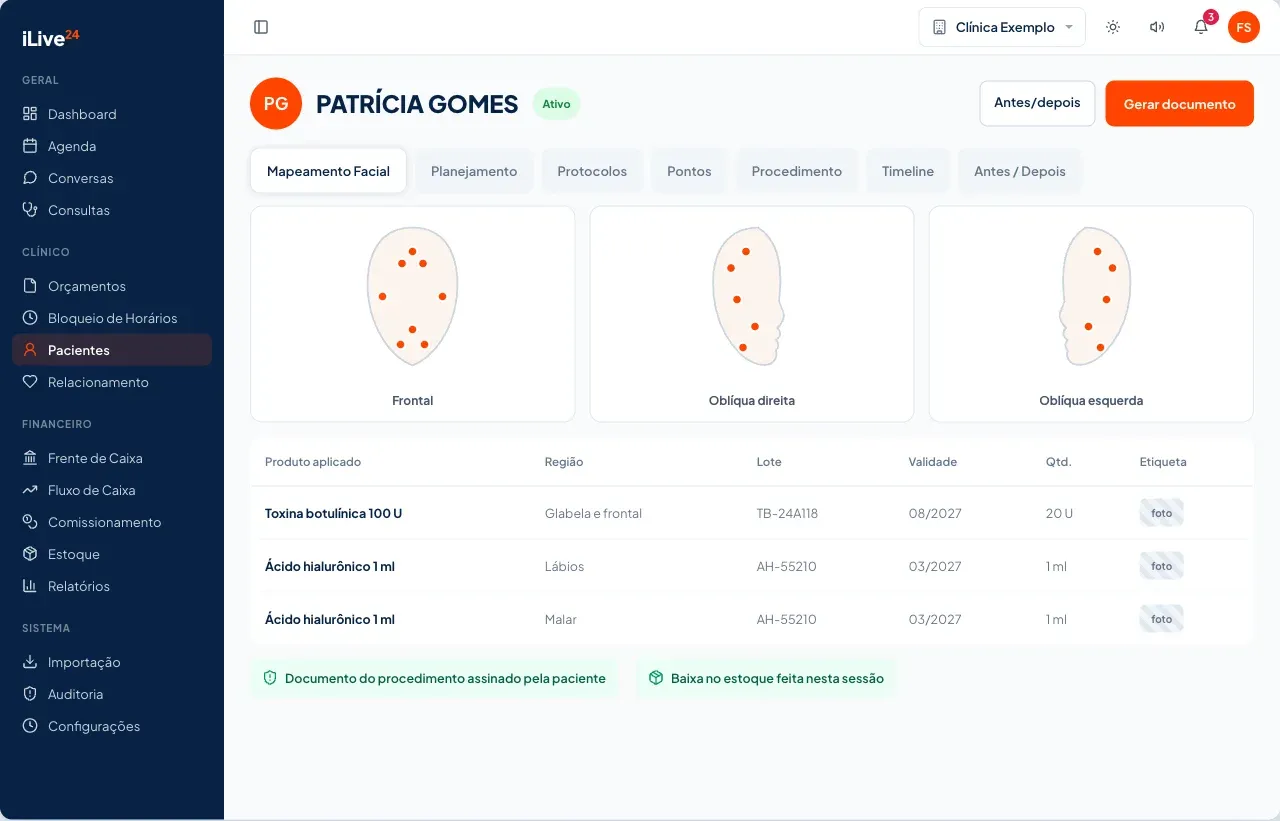This screenshot has width=1280, height=821.
Task: Switch to the Planejamento tab
Action: pyautogui.click(x=474, y=171)
